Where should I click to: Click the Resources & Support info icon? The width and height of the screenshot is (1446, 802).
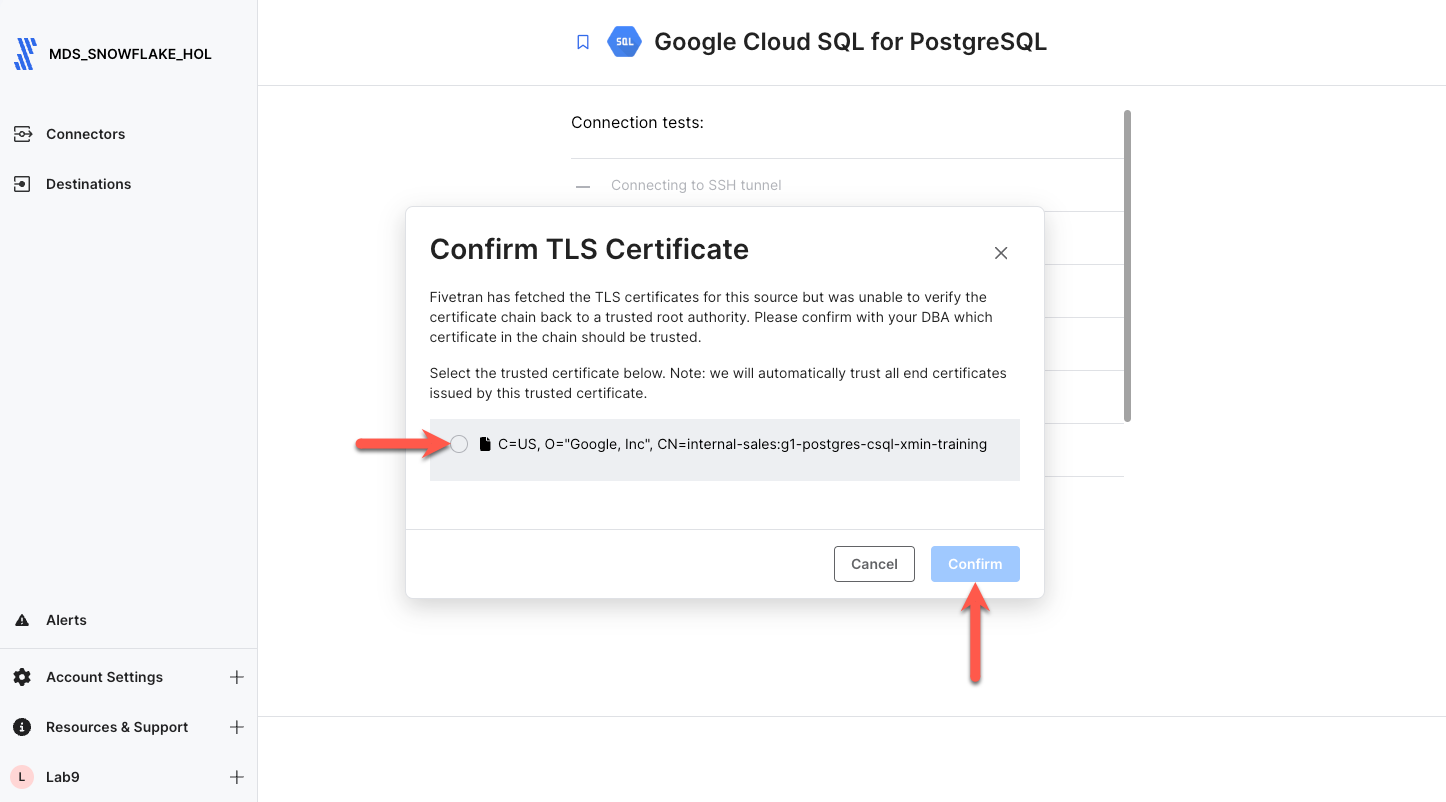[x=22, y=727]
